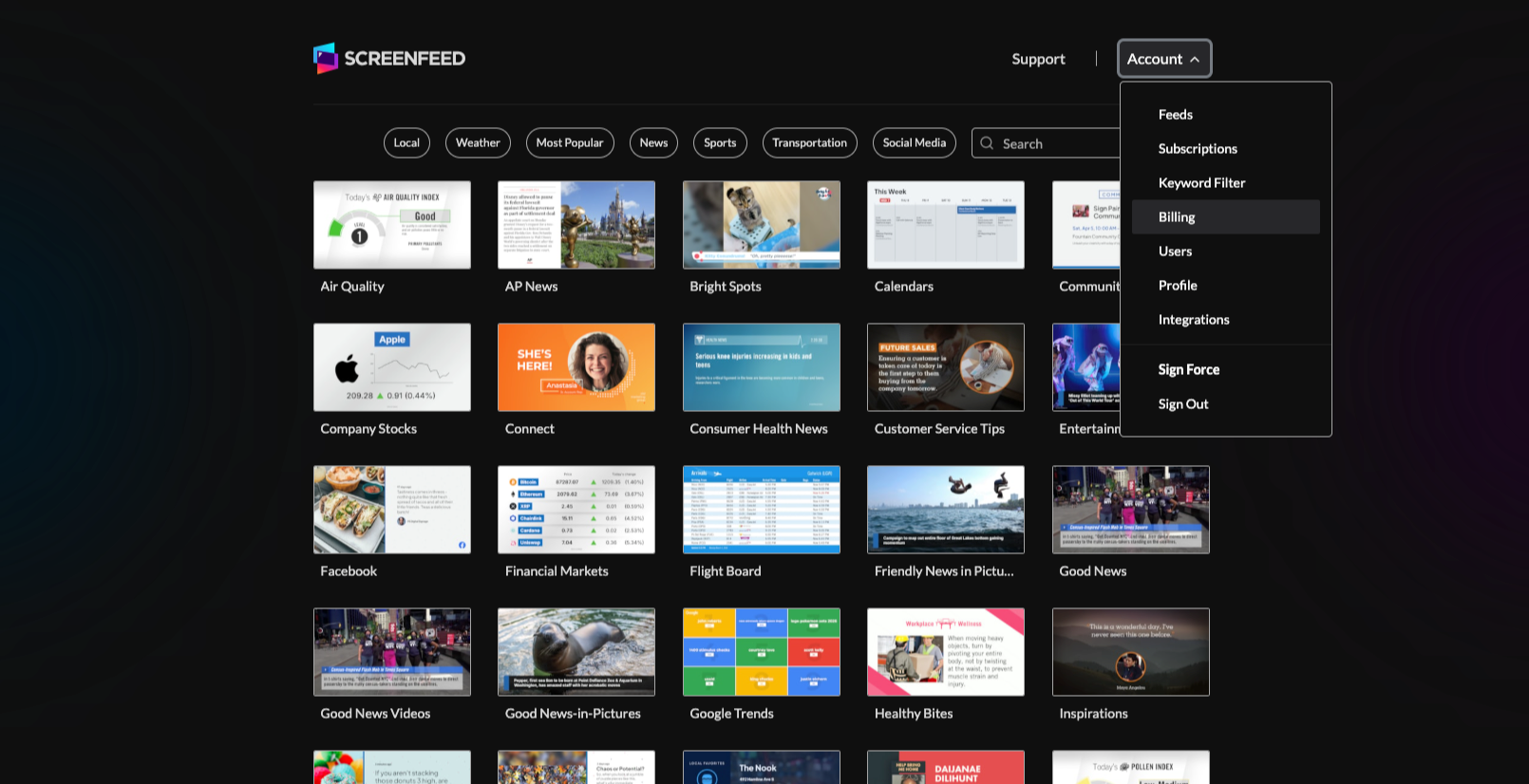Open the Good News-in-Pictures thumbnail
Image resolution: width=1529 pixels, height=784 pixels.
click(x=576, y=652)
